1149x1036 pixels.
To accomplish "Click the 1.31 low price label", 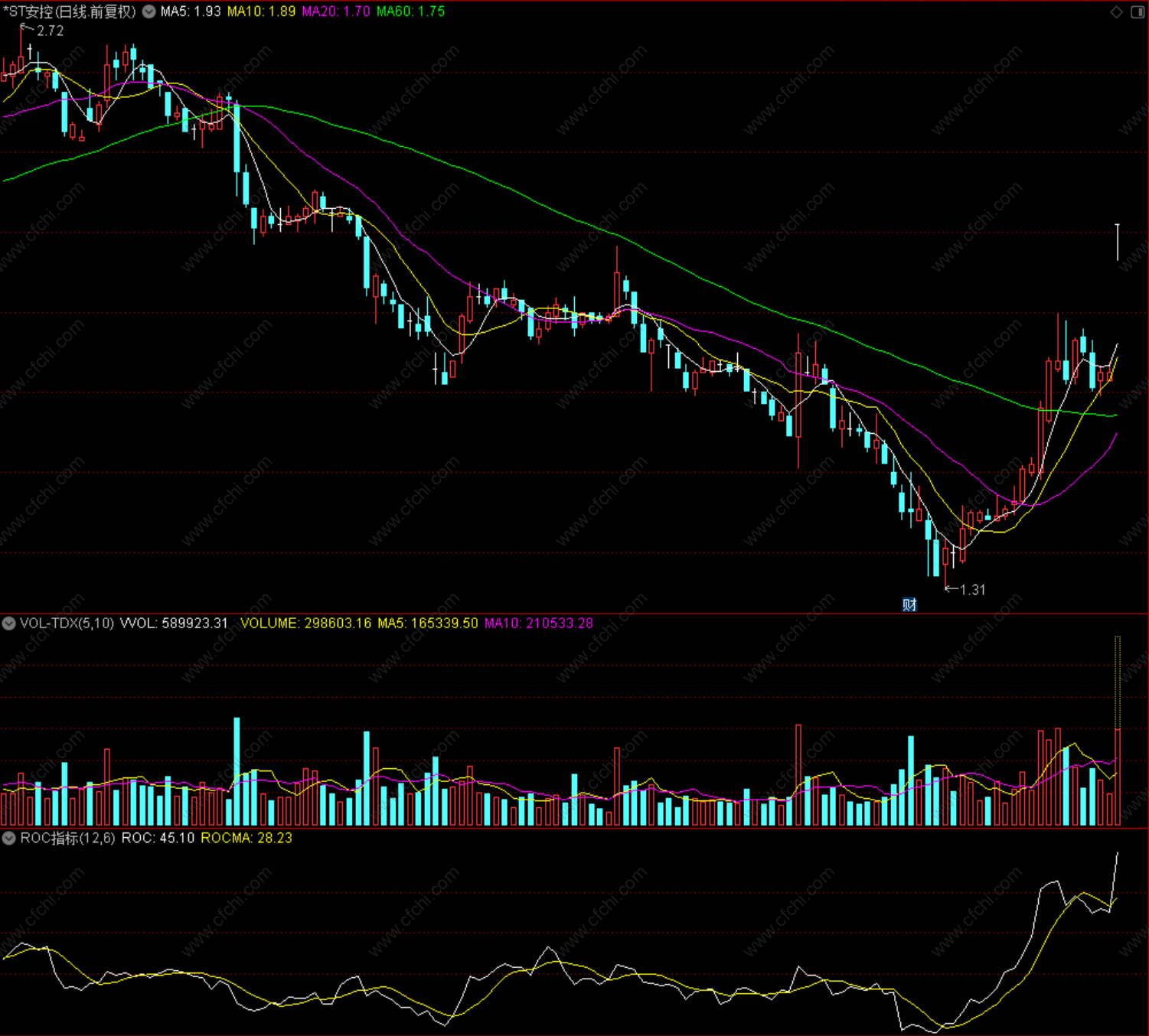I will click(972, 590).
